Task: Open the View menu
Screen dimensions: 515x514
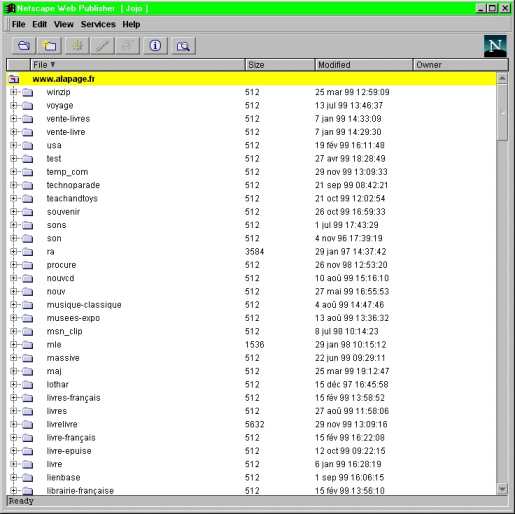Action: coord(64,24)
